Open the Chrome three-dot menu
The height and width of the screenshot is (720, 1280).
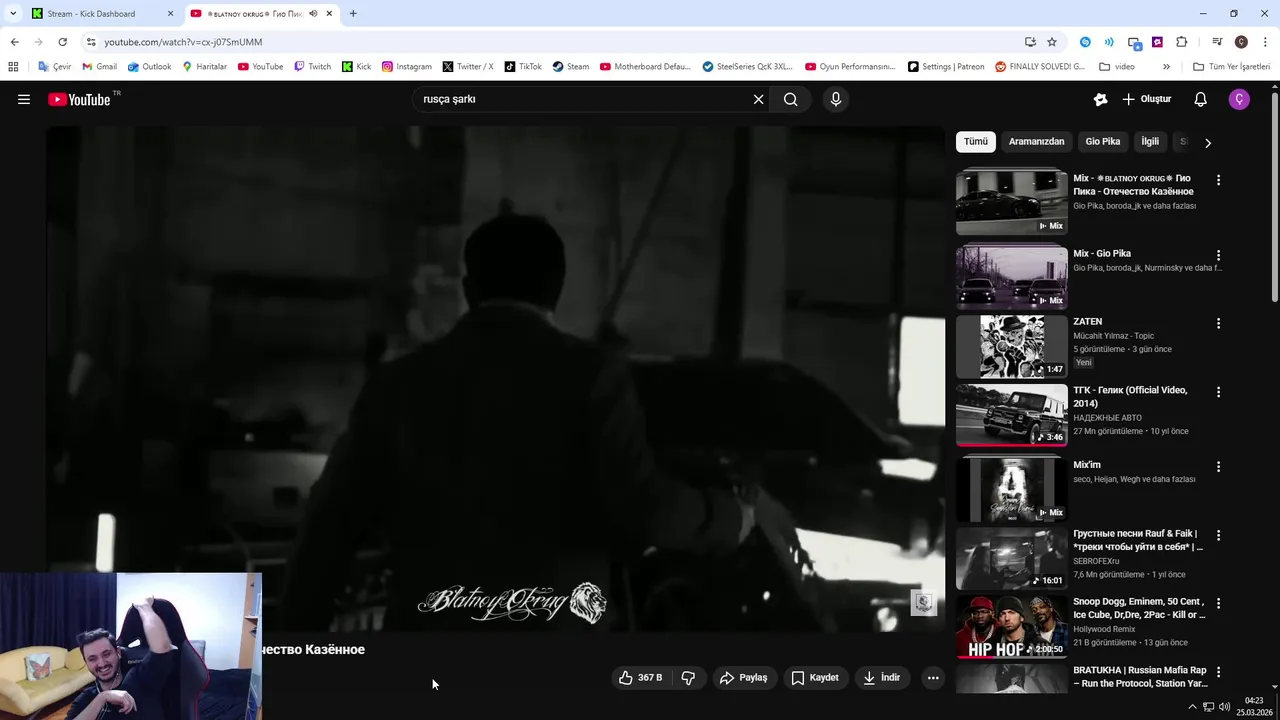tap(1266, 42)
